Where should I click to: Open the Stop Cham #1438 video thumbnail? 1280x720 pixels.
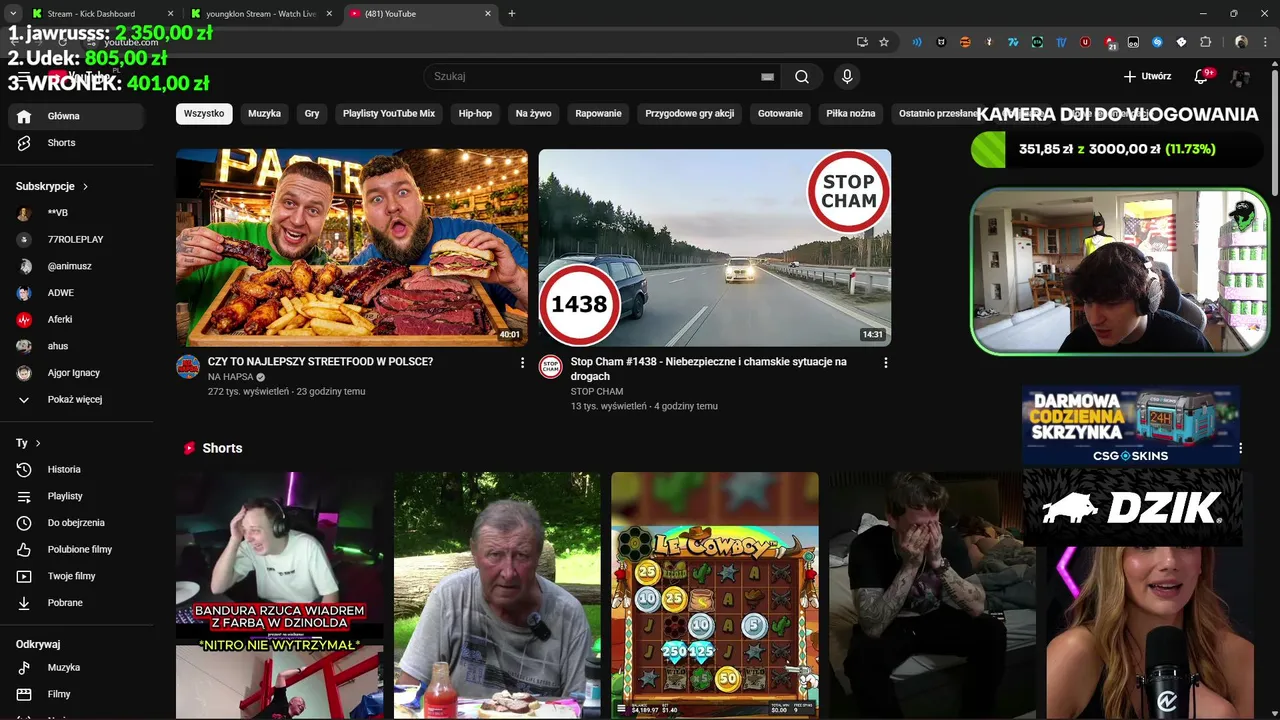(x=715, y=248)
